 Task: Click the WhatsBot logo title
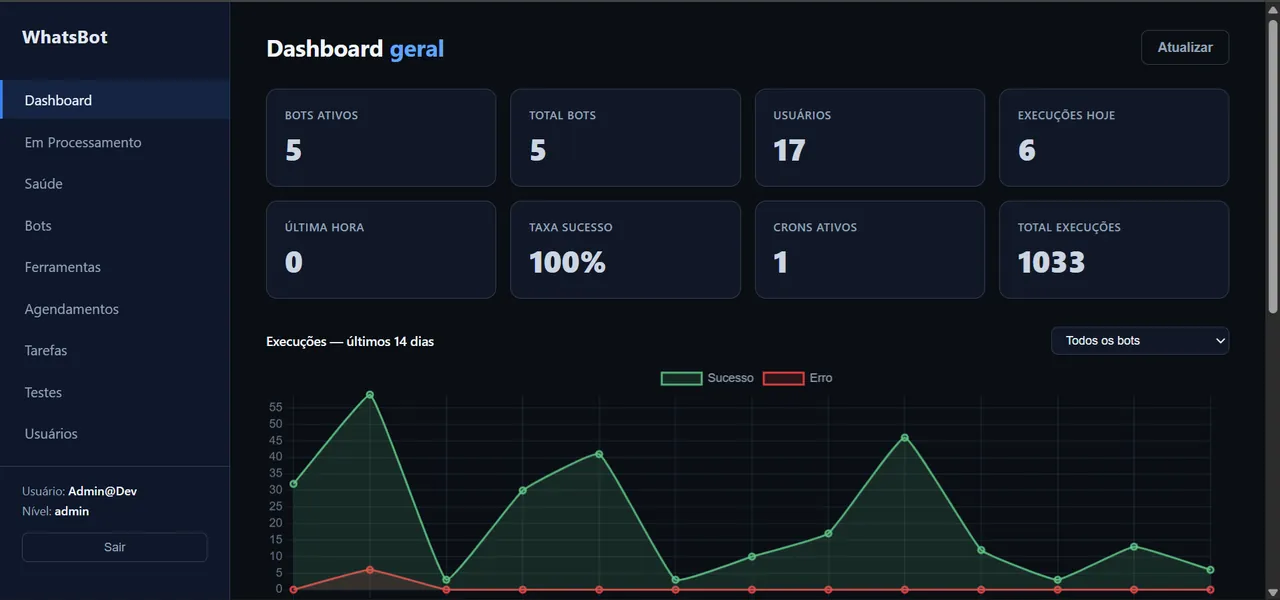click(x=65, y=37)
